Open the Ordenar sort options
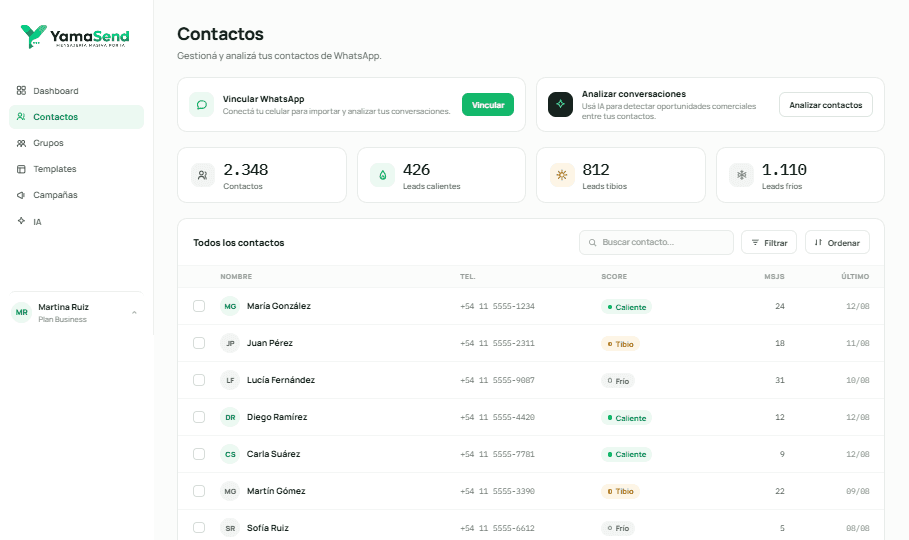Viewport: 909px width, 540px height. (x=837, y=242)
